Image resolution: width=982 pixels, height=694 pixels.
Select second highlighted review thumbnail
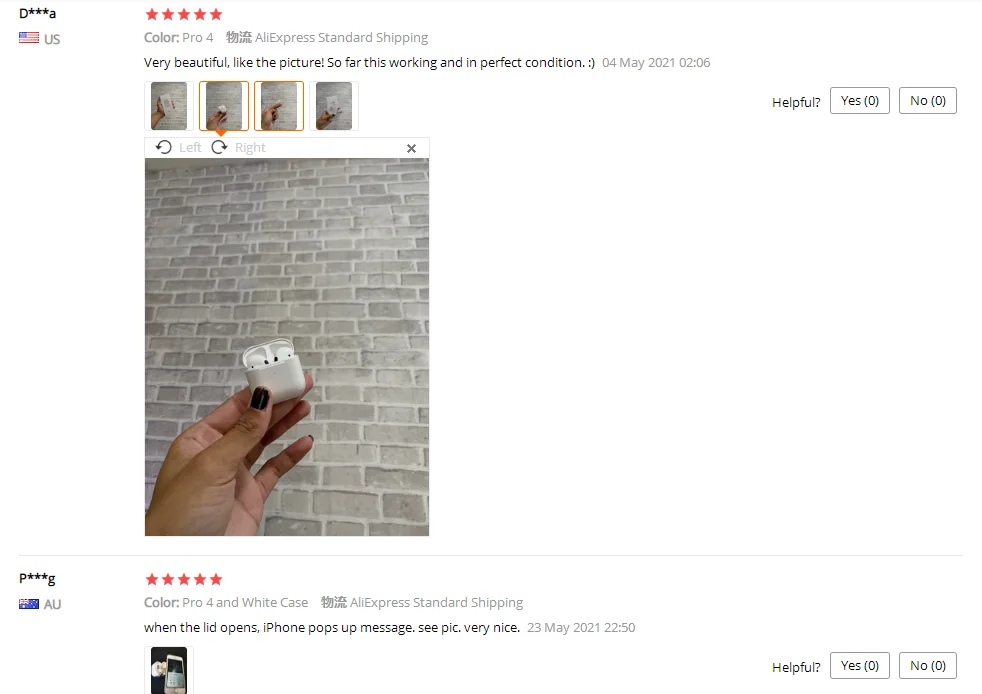click(224, 106)
